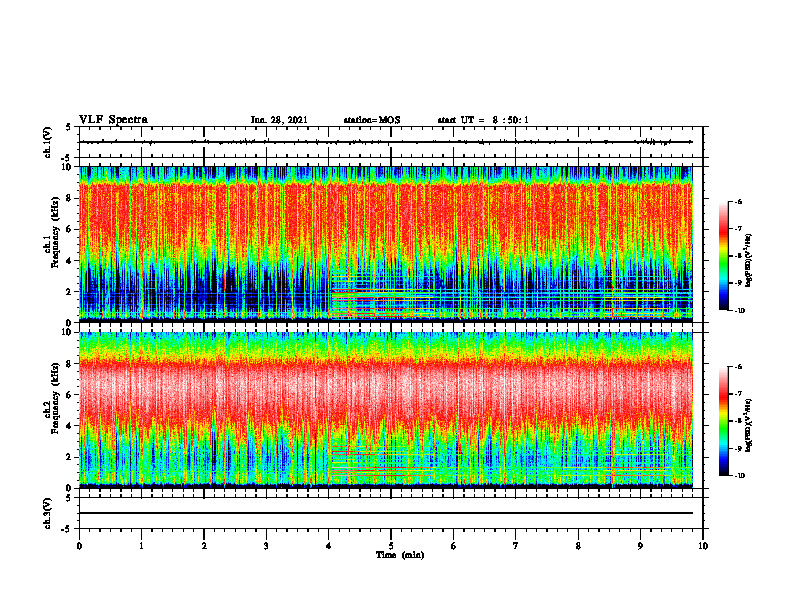Click the time axis tick label "9"
Image resolution: width=792 pixels, height=612 pixels.
[640, 546]
